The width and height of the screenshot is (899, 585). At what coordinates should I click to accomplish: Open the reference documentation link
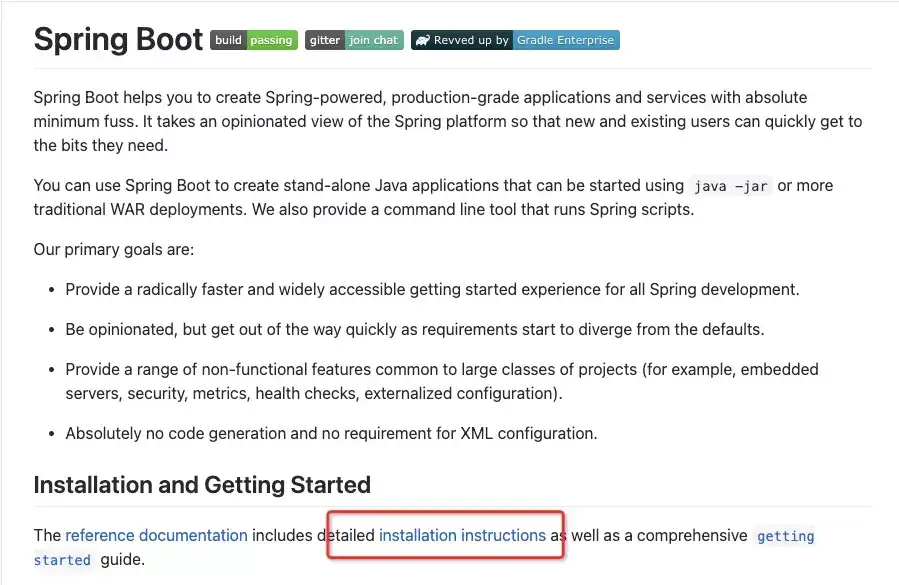pos(157,535)
